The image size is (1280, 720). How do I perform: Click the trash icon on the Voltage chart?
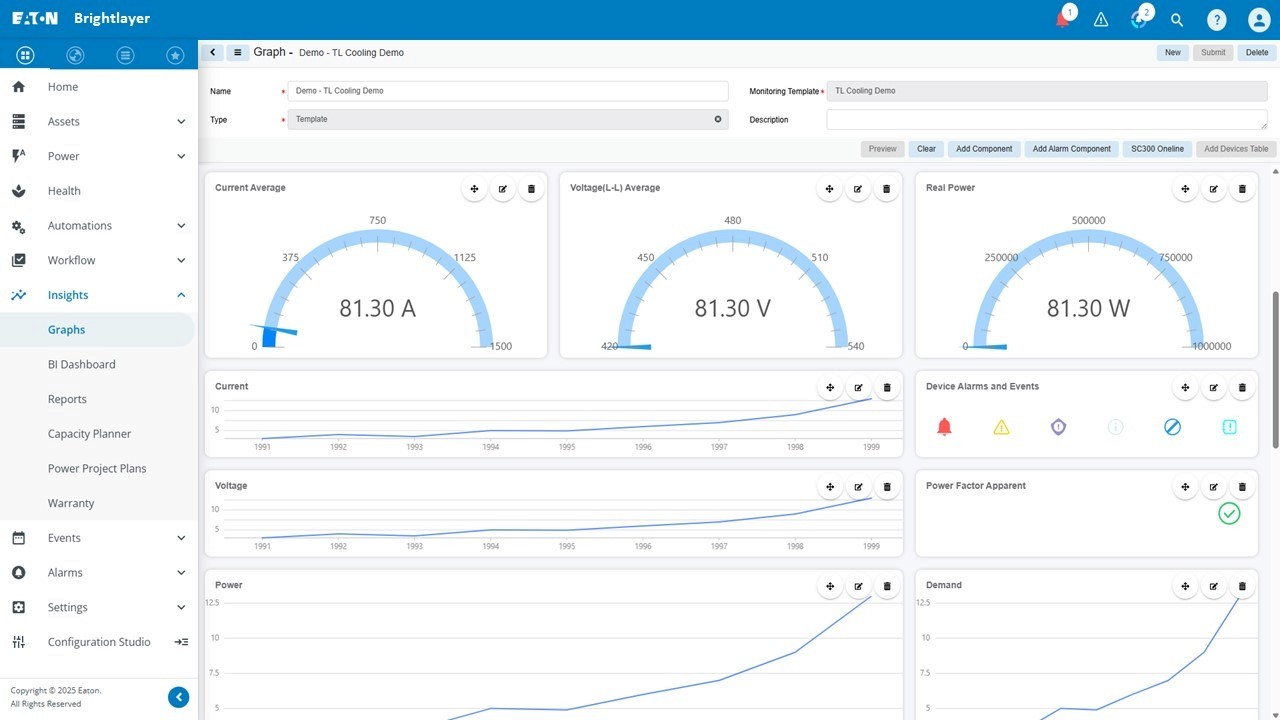point(887,486)
